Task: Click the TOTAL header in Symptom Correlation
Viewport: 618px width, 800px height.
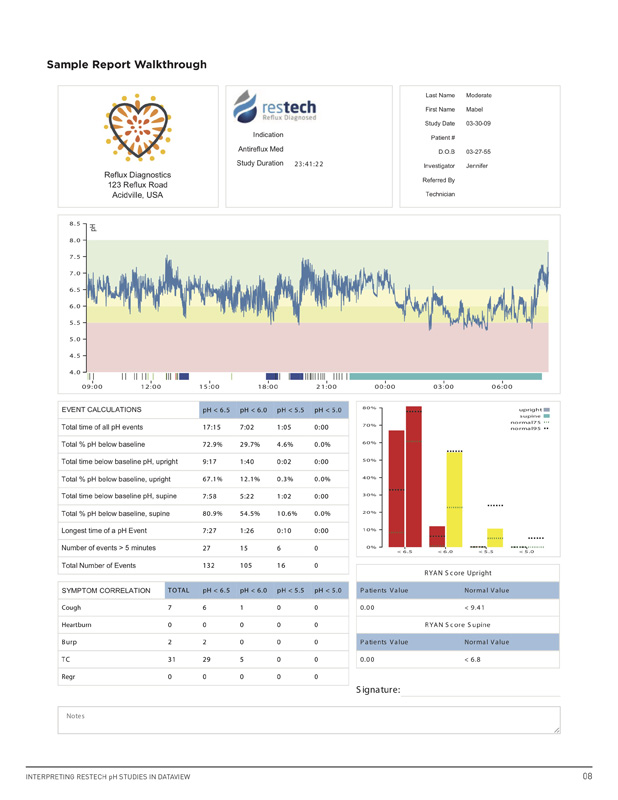Action: click(179, 590)
